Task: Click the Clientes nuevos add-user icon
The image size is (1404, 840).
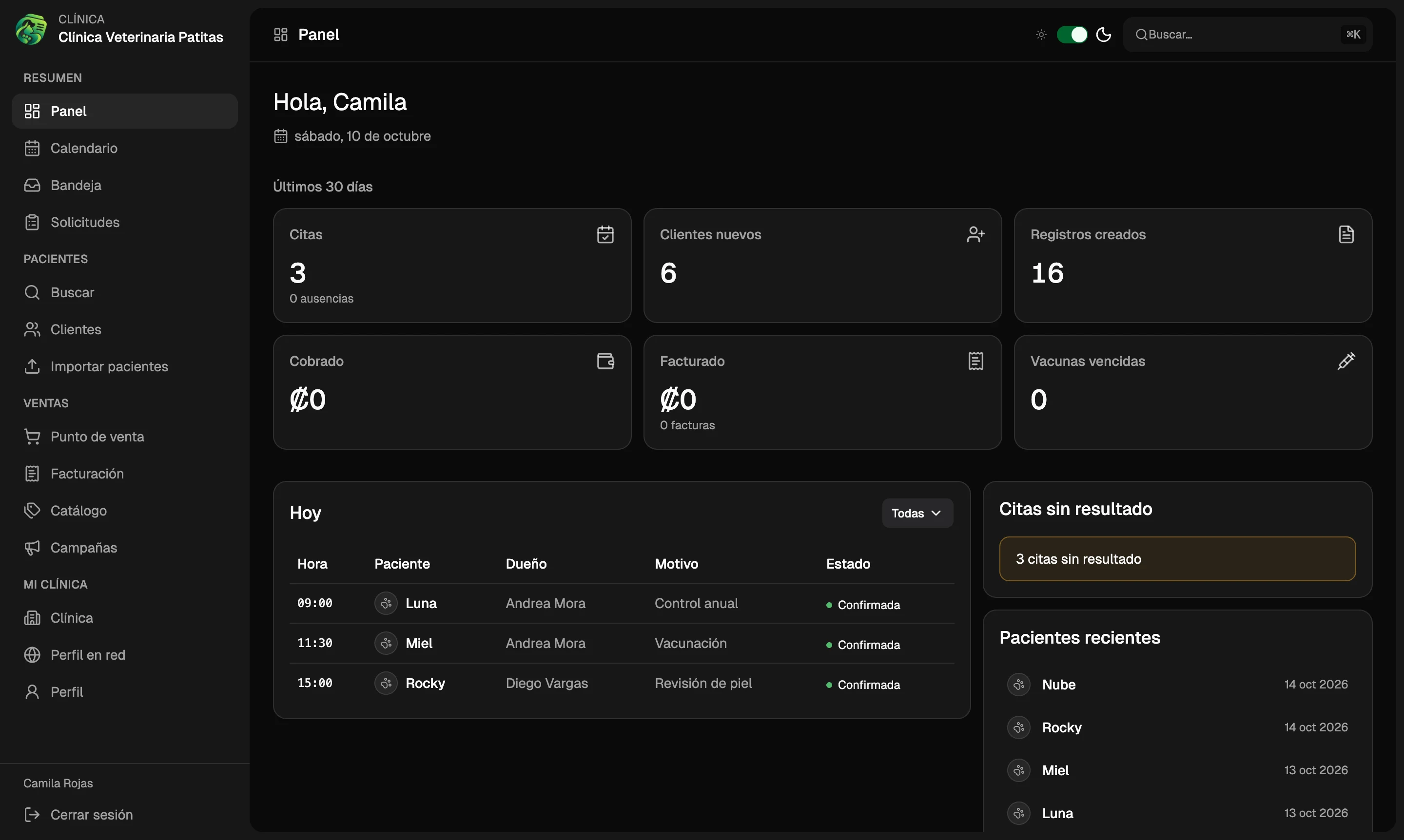Action: (x=976, y=234)
